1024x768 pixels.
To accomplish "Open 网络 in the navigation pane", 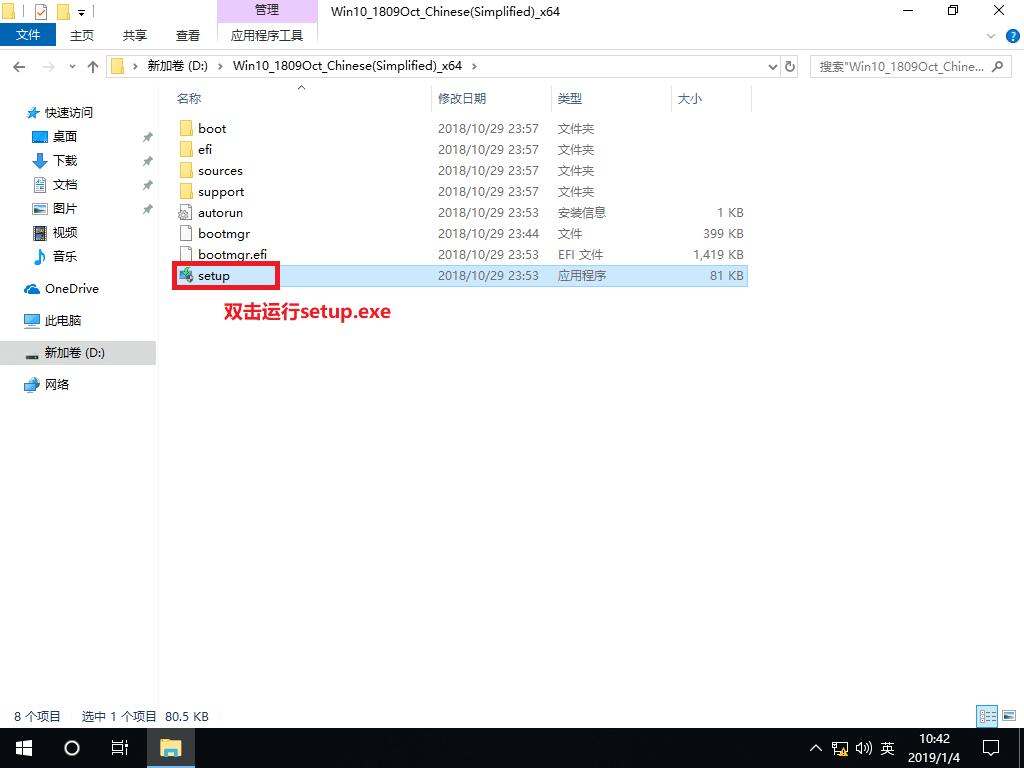I will tap(56, 385).
